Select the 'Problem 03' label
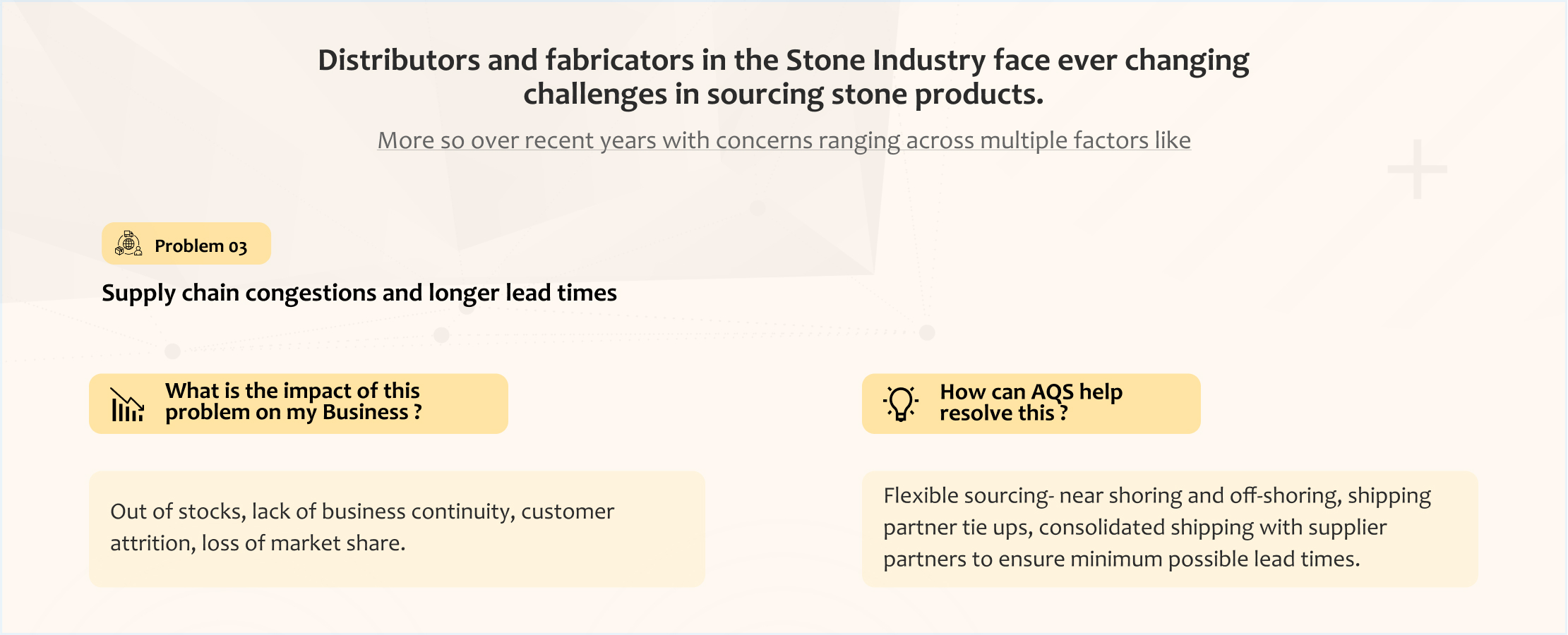The width and height of the screenshot is (1568, 635). 201,246
